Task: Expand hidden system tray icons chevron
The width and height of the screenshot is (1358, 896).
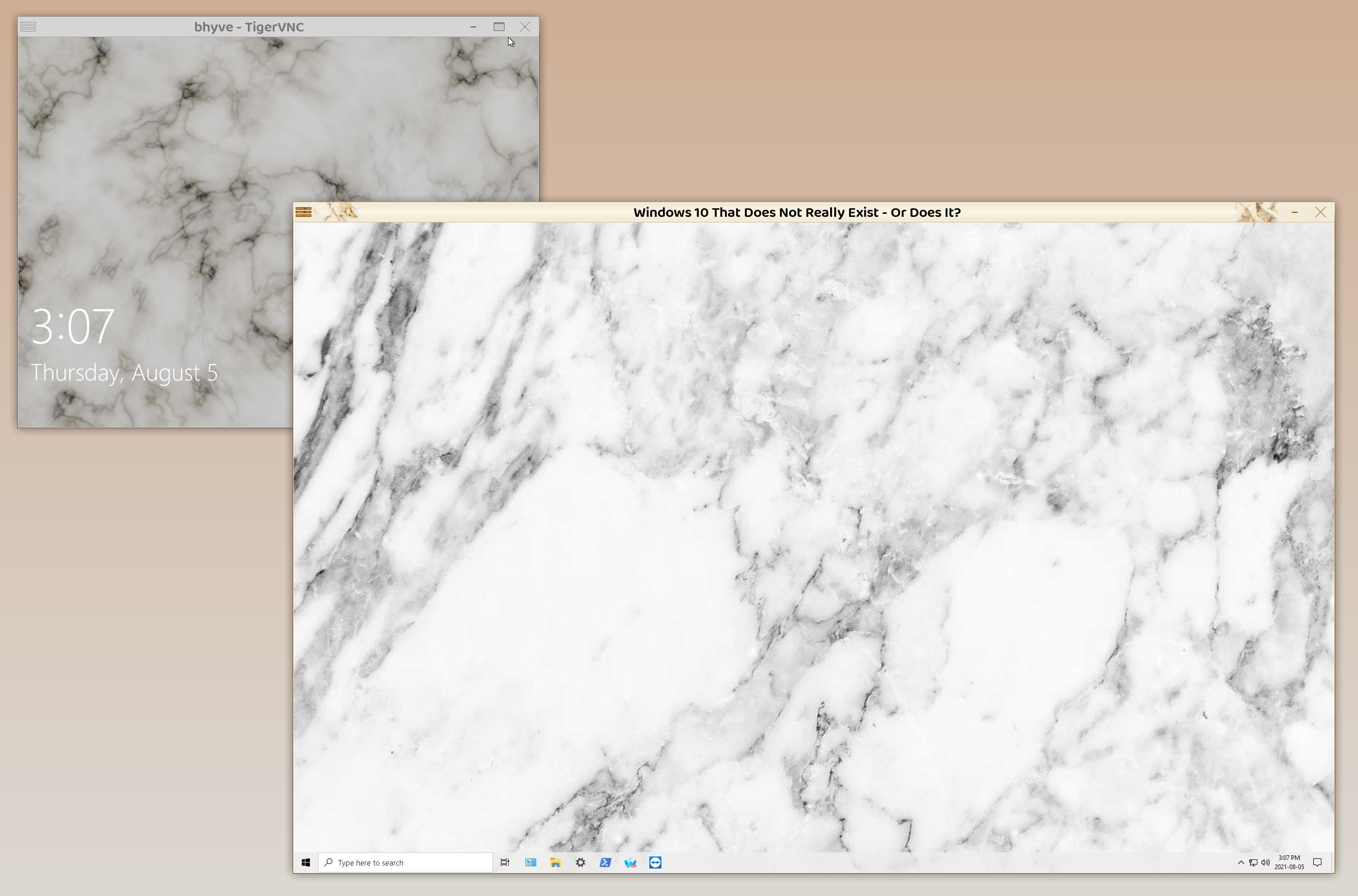Action: pos(1241,862)
